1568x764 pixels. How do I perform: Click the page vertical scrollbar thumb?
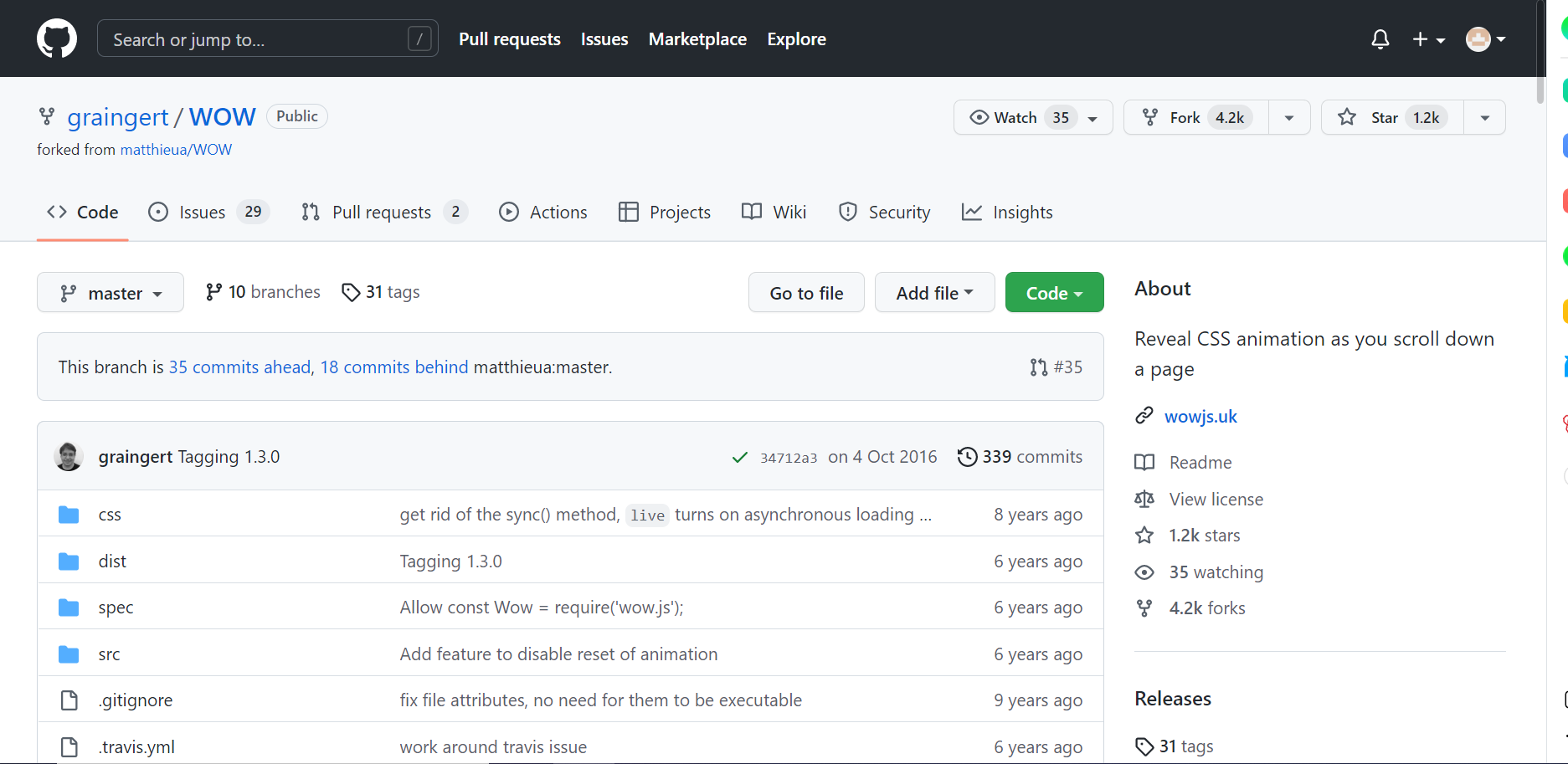coord(1540,52)
